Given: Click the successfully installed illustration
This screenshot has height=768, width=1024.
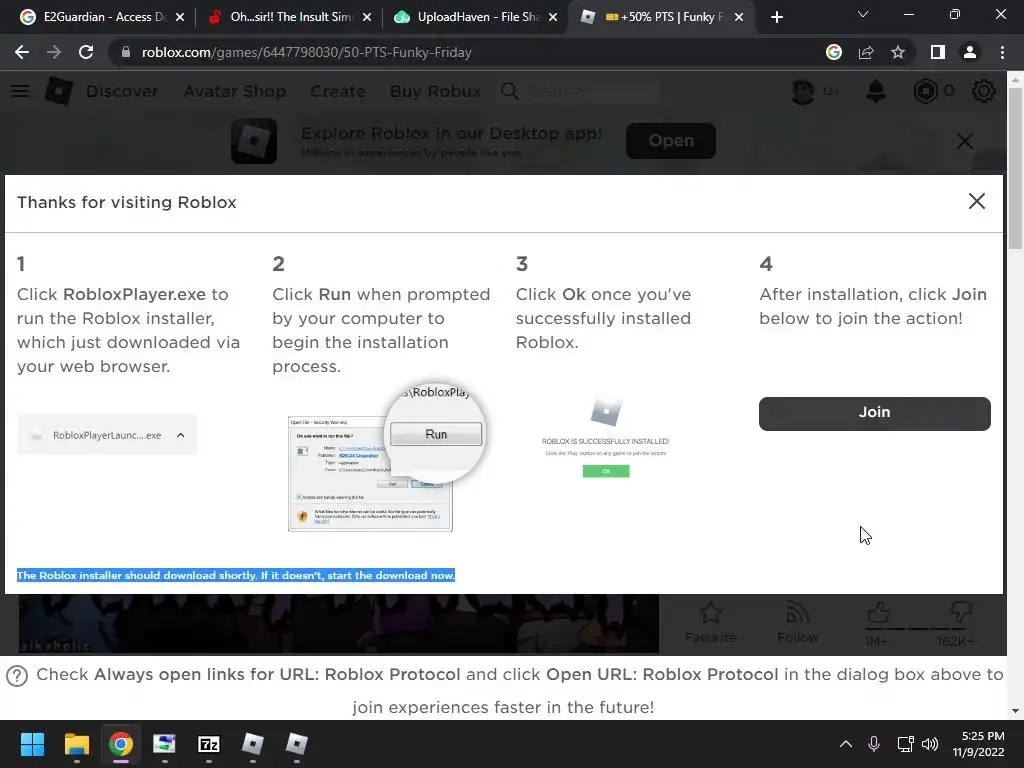Looking at the screenshot, I should [x=605, y=436].
